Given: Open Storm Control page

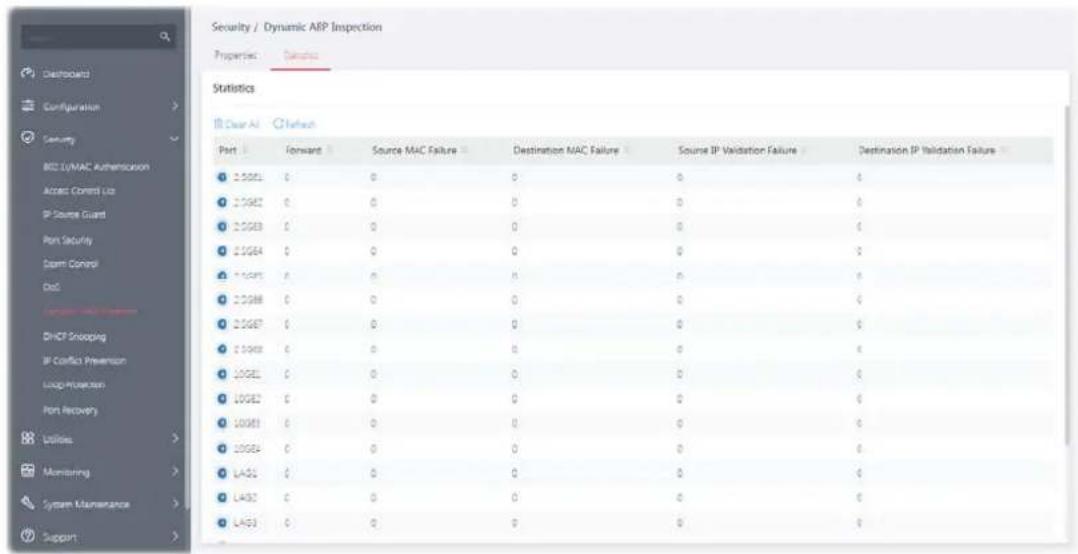Looking at the screenshot, I should (69, 264).
